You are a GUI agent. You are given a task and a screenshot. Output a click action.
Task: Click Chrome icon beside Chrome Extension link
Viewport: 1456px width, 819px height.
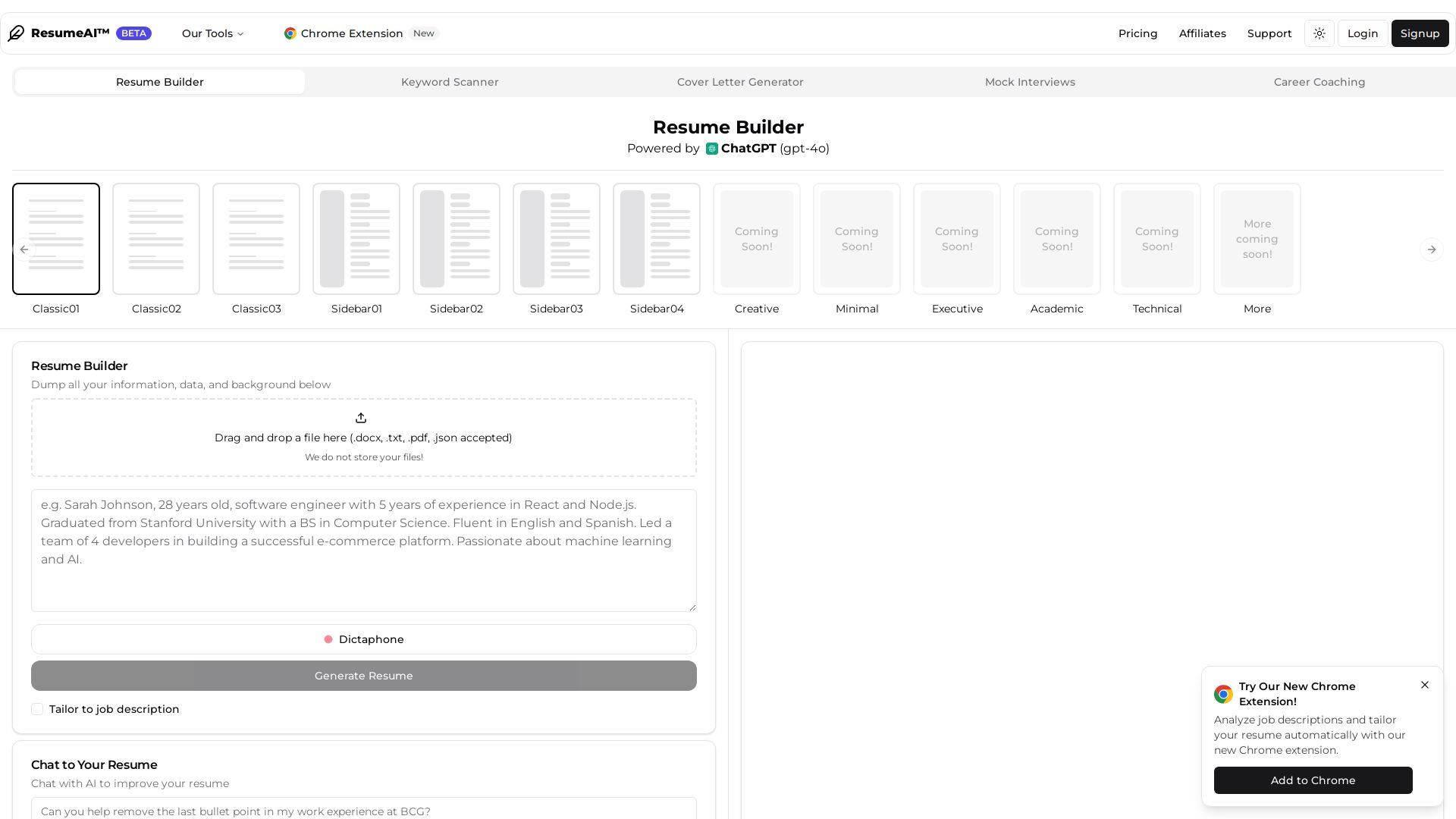click(290, 33)
